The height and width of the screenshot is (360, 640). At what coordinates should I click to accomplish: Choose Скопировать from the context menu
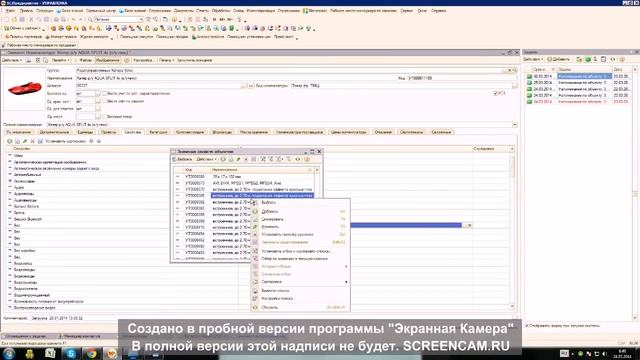tap(300, 219)
